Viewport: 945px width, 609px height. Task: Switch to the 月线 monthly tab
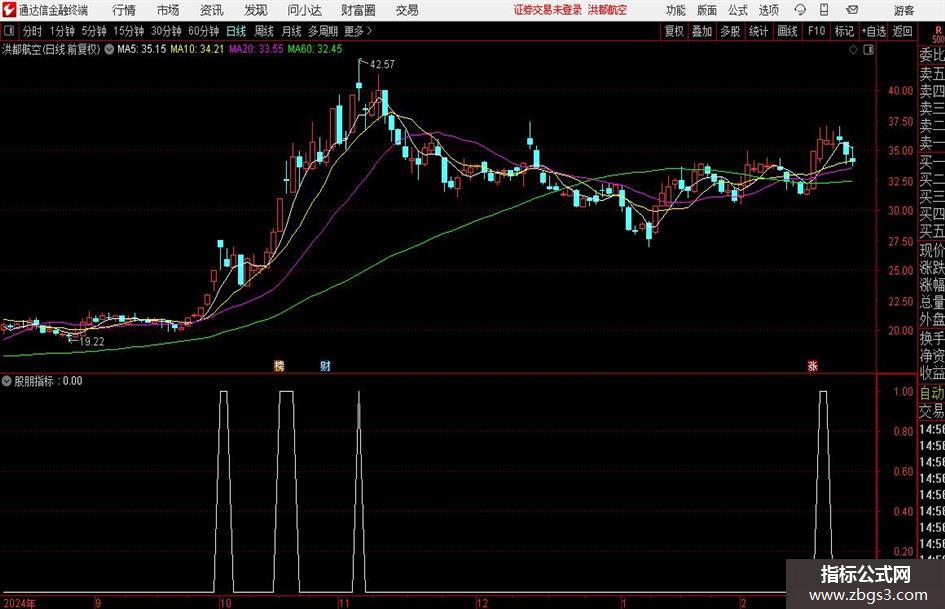[292, 31]
